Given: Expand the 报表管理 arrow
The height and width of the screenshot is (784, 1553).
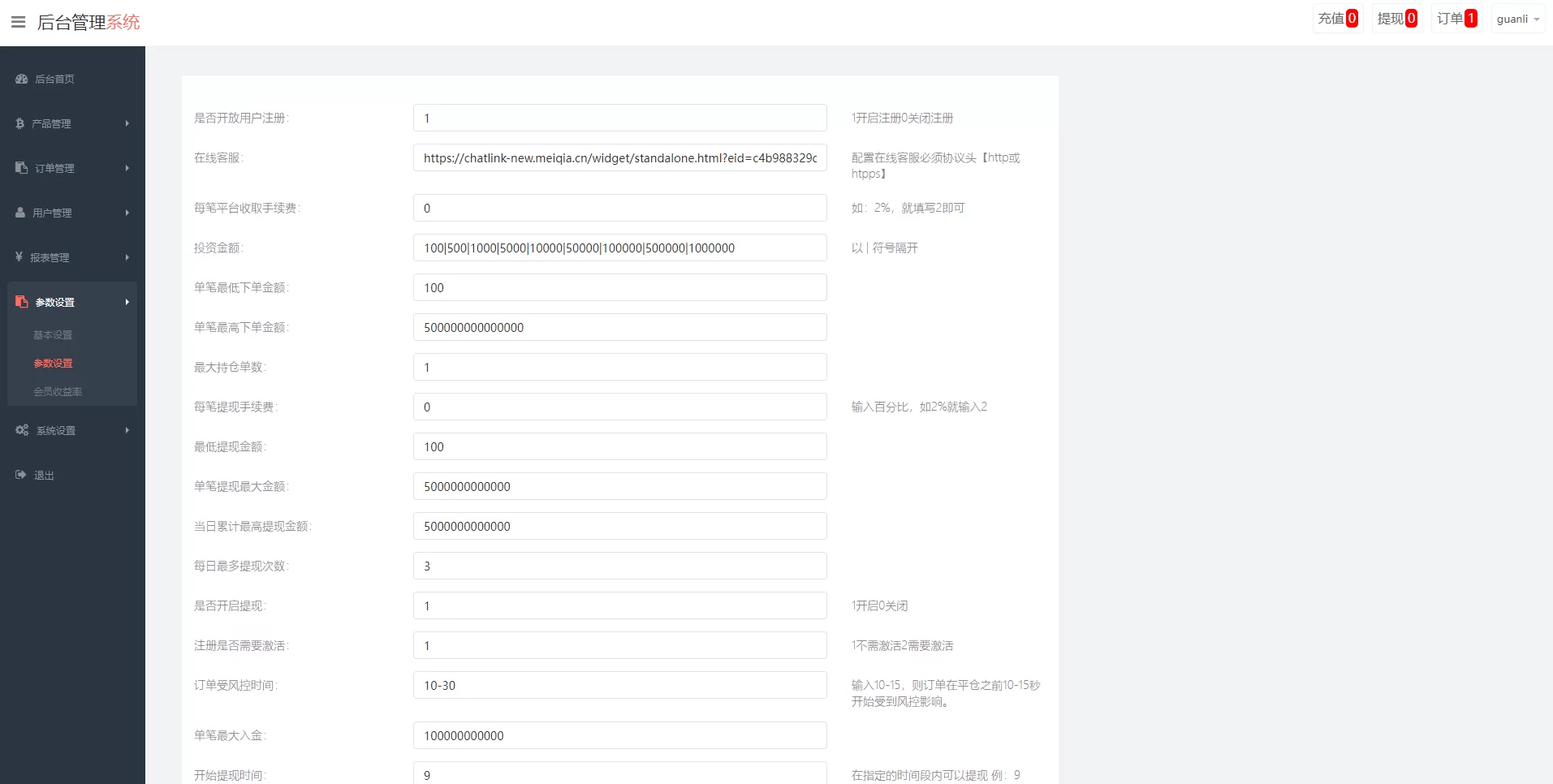Looking at the screenshot, I should pyautogui.click(x=127, y=257).
